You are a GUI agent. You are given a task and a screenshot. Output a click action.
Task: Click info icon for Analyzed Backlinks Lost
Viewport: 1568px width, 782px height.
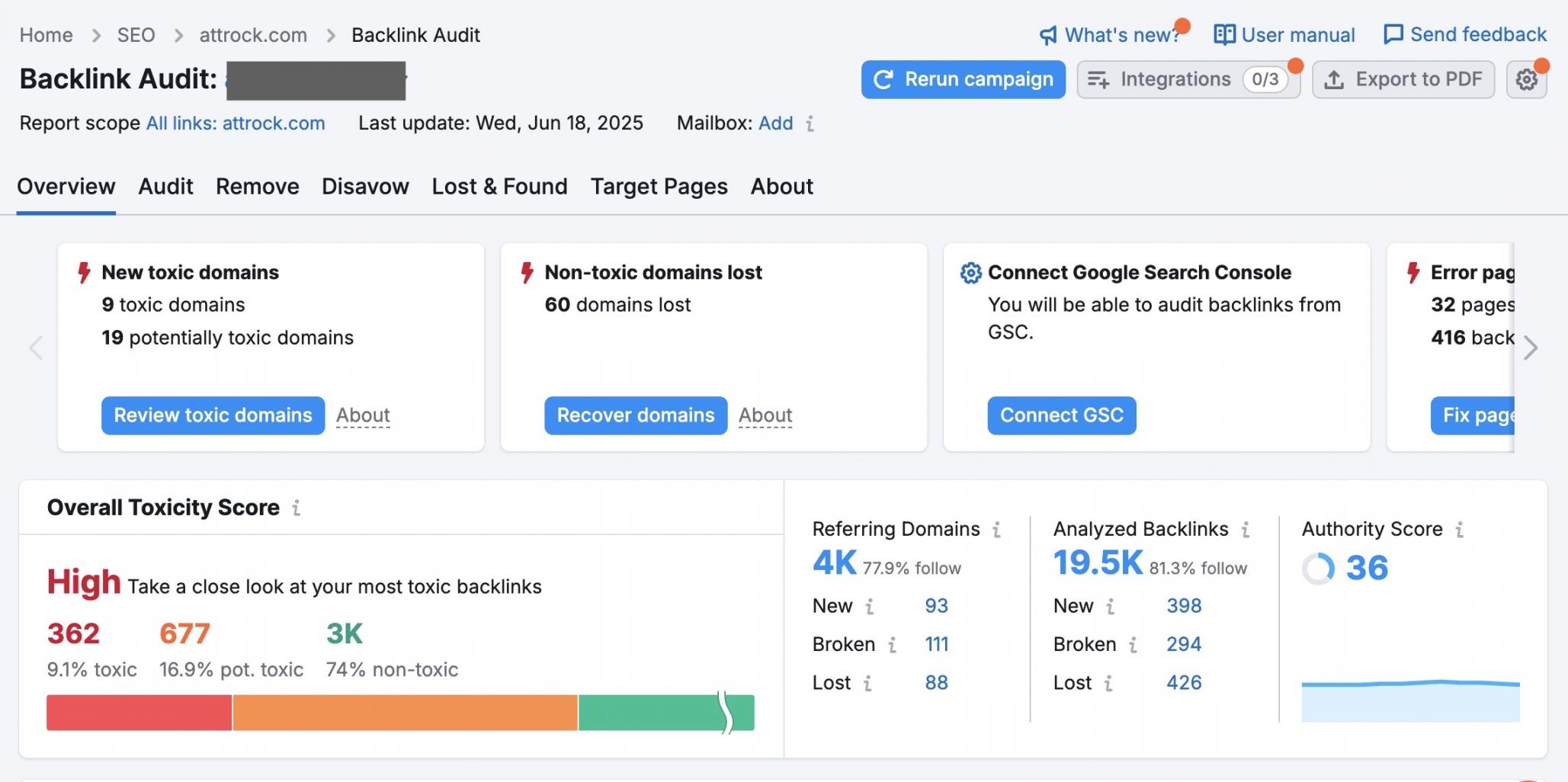point(1108,683)
